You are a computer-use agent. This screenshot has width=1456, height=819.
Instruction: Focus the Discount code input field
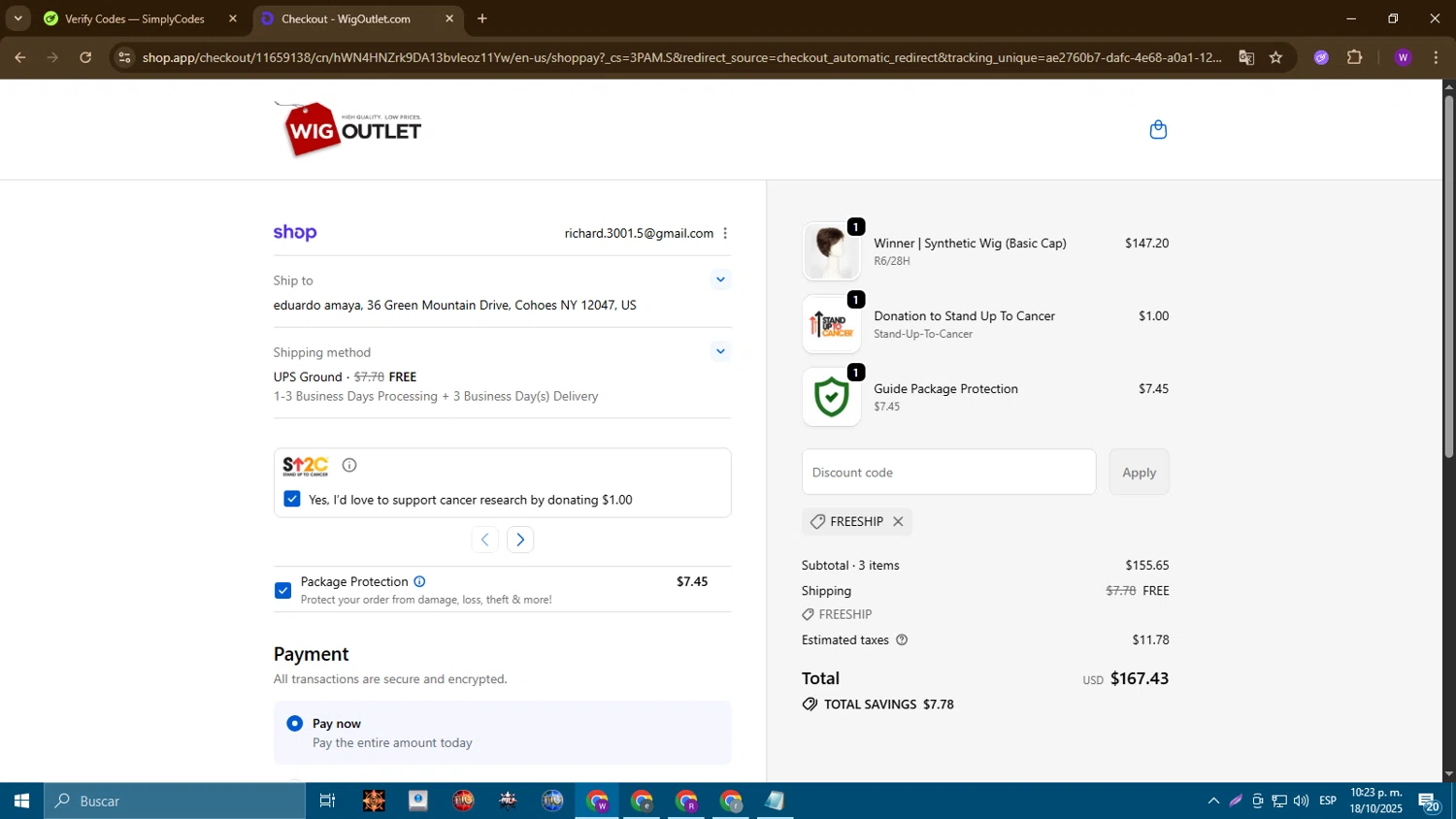948,473
